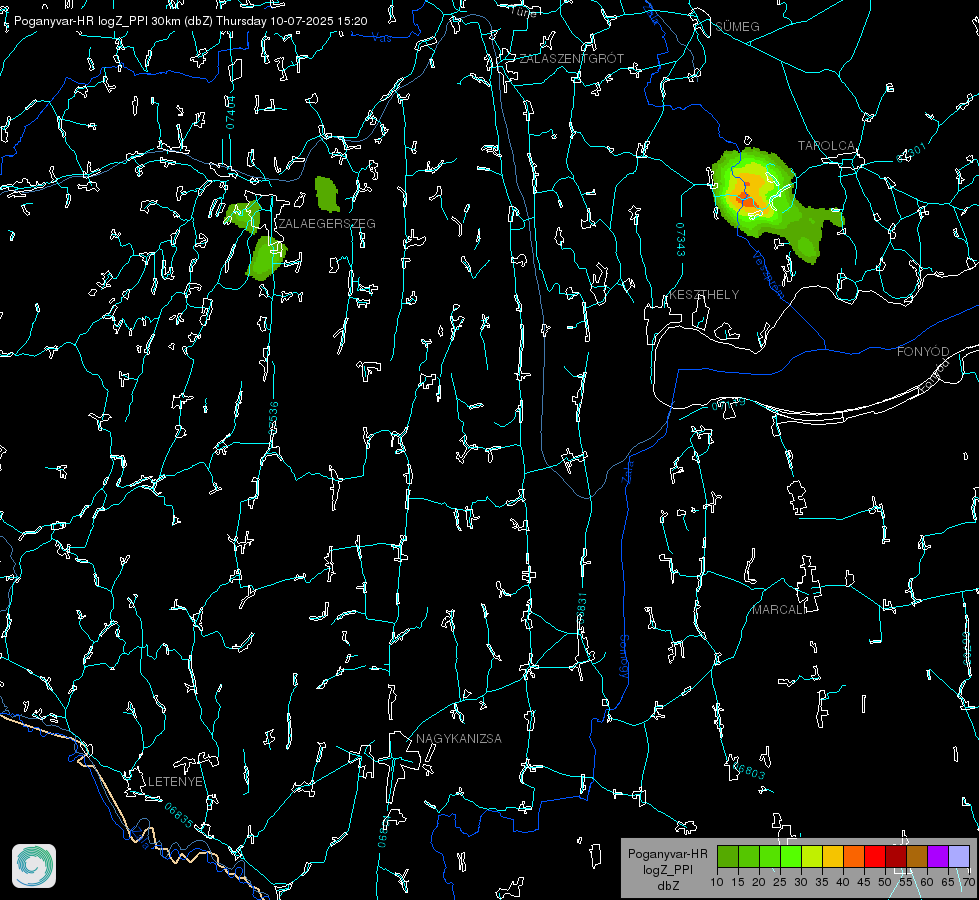Screen dimensions: 979x900
Task: Select the 55–60 dBZ brown swatch
Action: click(917, 856)
